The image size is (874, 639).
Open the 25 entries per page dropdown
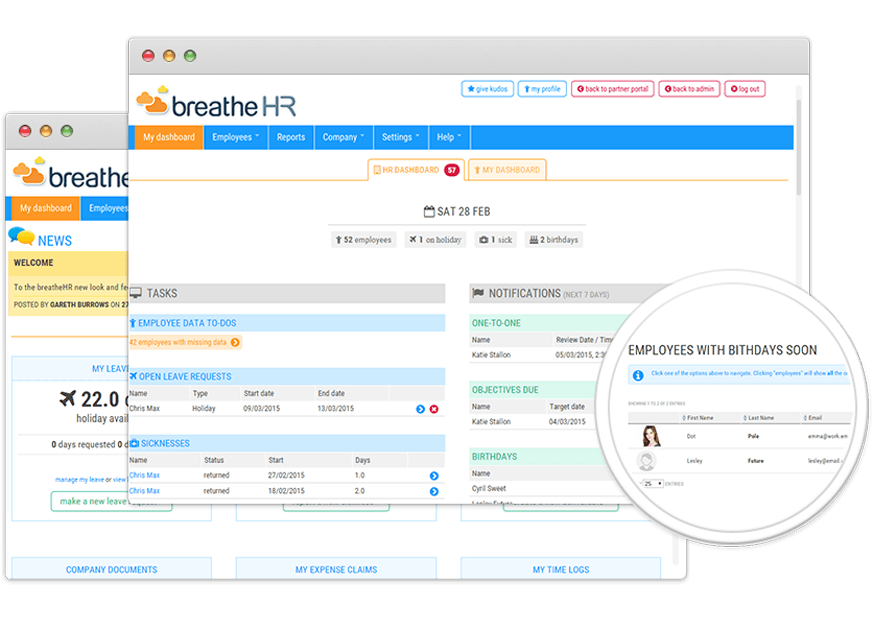653,483
